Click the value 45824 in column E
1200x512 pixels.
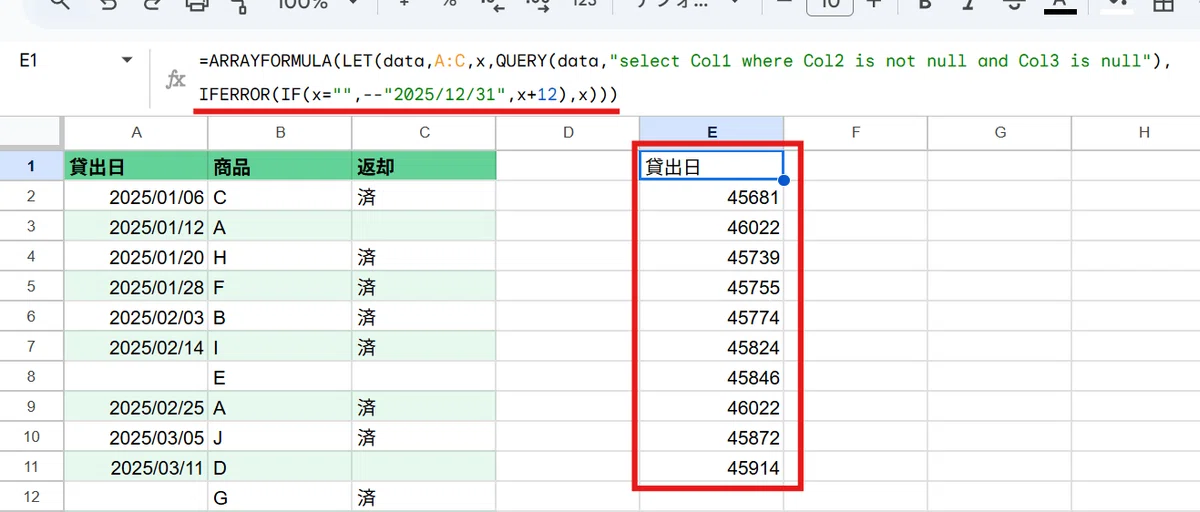click(711, 347)
